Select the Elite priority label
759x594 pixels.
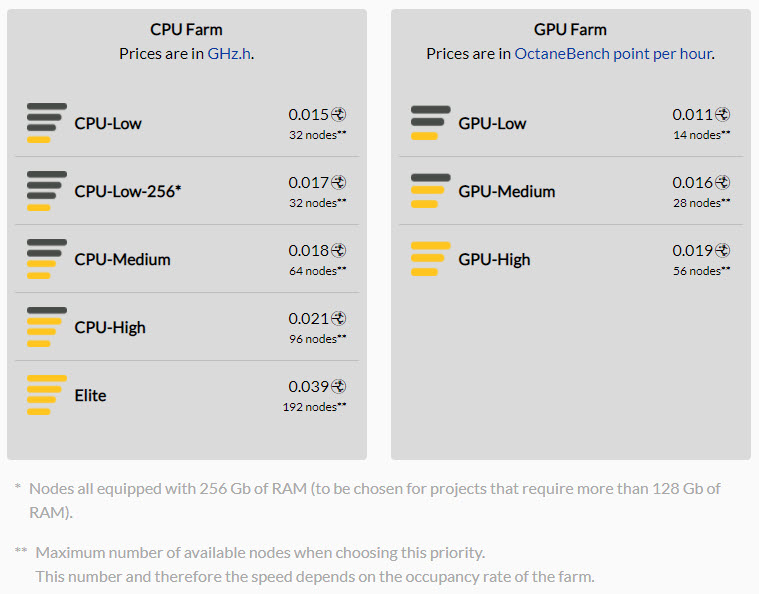(x=90, y=396)
